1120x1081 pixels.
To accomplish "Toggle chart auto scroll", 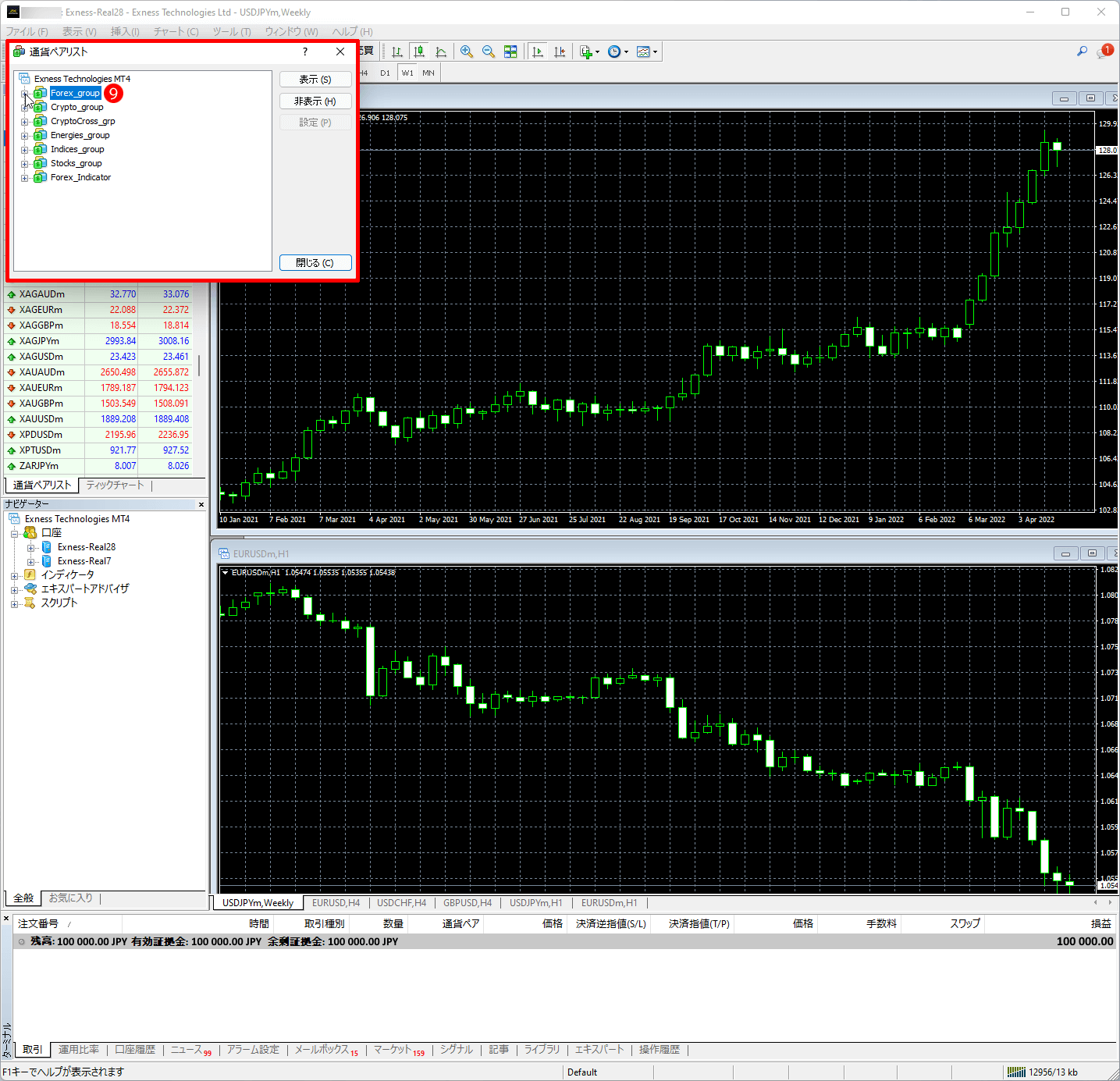I will point(537,52).
